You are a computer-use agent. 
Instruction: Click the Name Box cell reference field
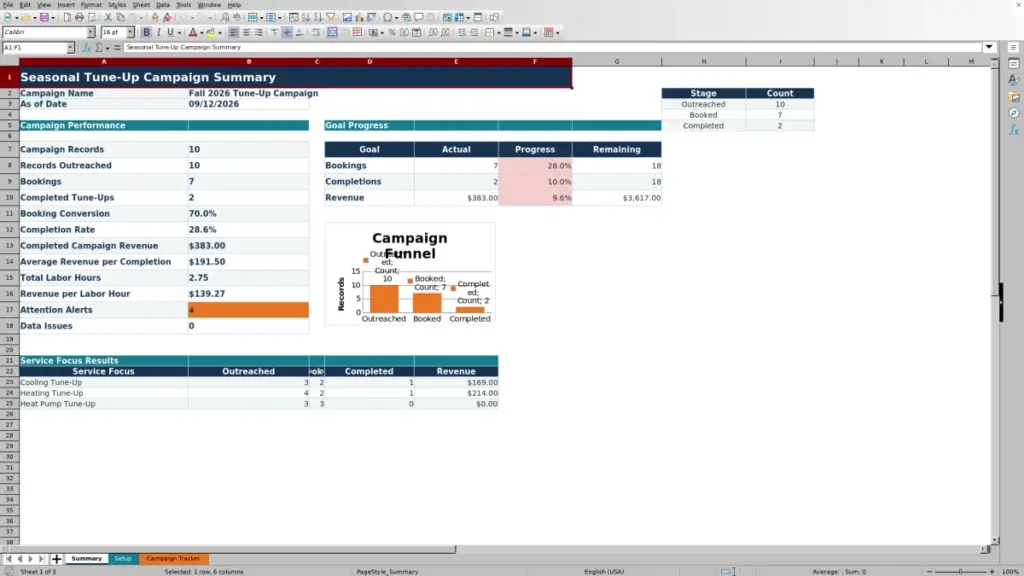coord(34,48)
